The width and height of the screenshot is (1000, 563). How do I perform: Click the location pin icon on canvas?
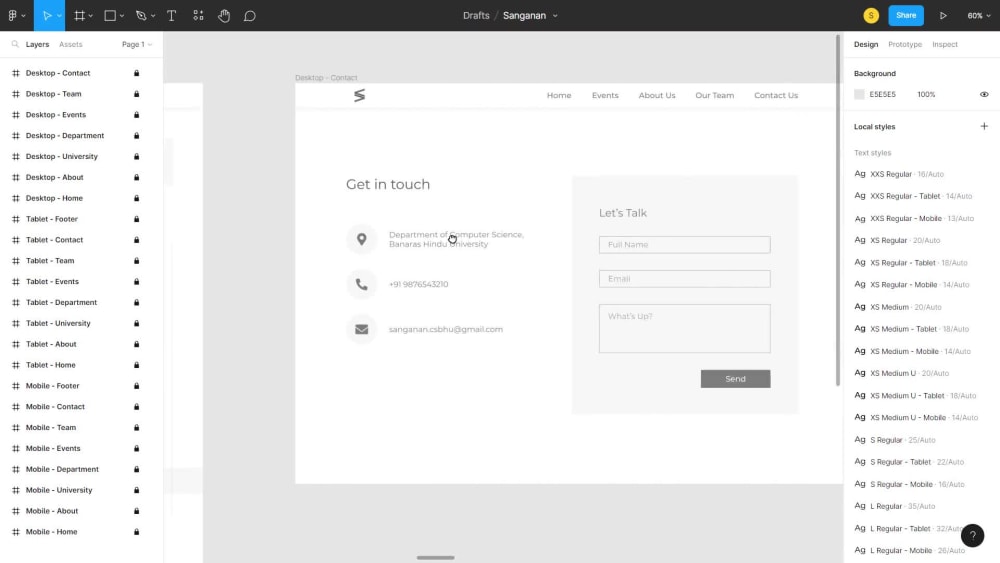click(x=362, y=239)
